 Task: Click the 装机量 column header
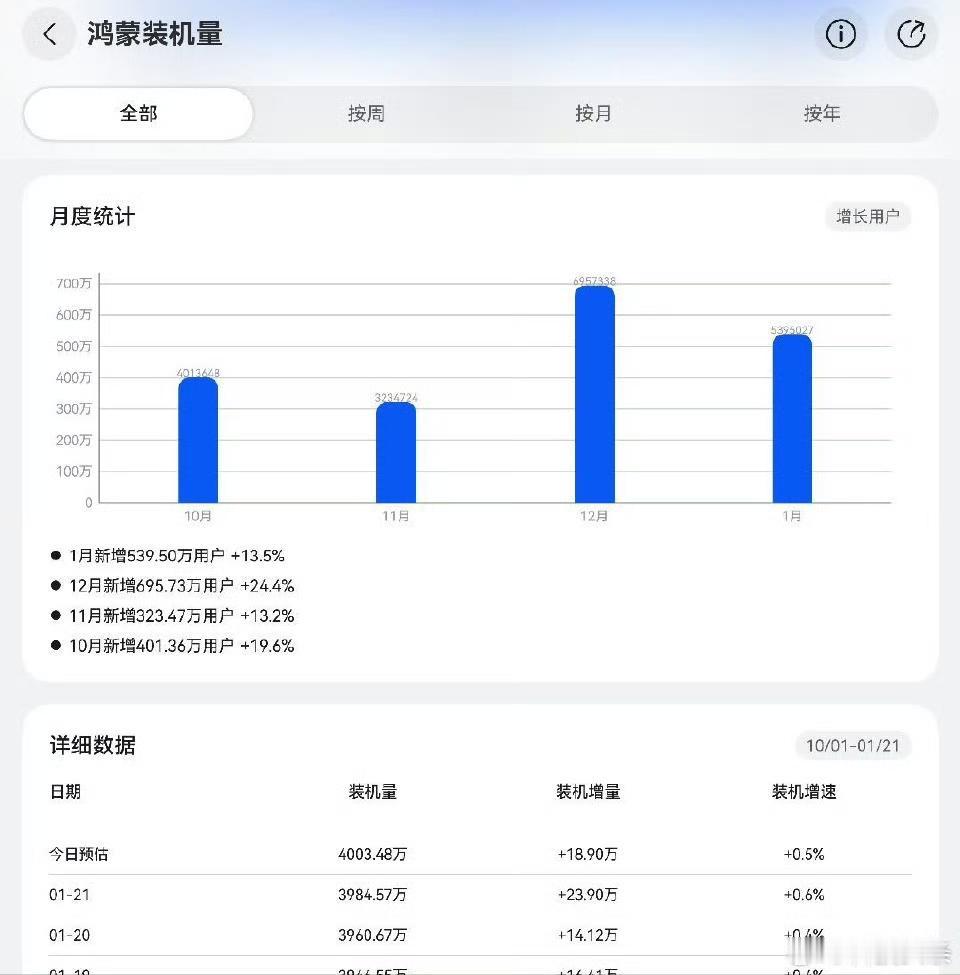[x=372, y=792]
